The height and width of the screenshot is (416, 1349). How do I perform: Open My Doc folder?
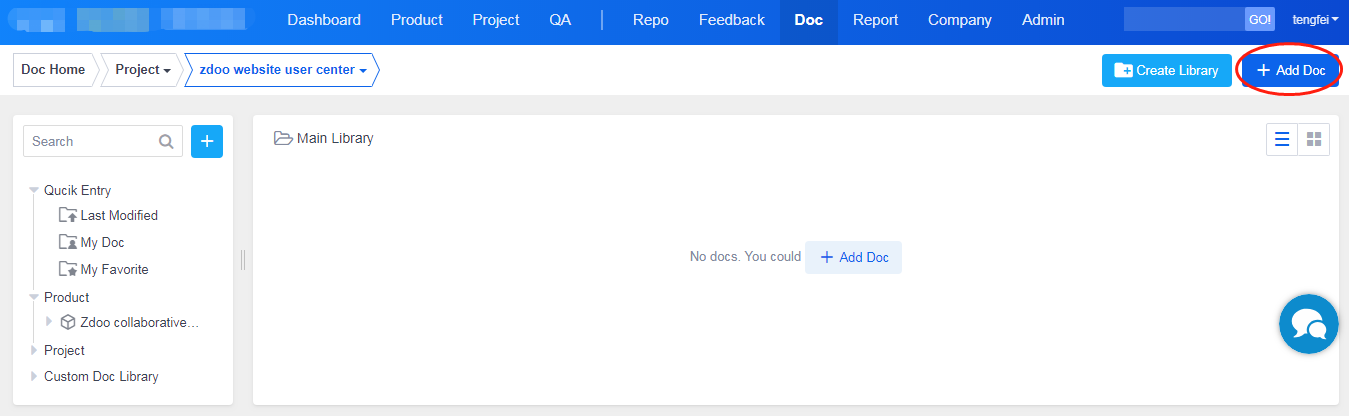[102, 242]
